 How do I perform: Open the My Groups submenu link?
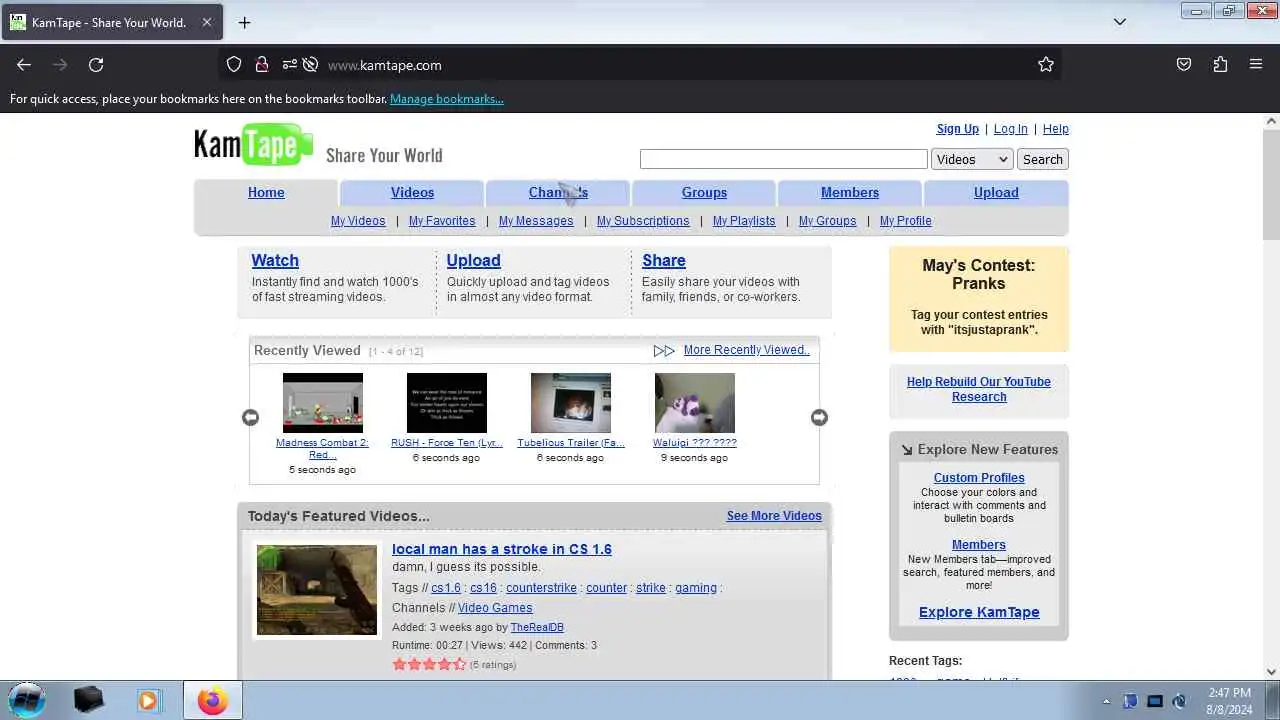827,221
